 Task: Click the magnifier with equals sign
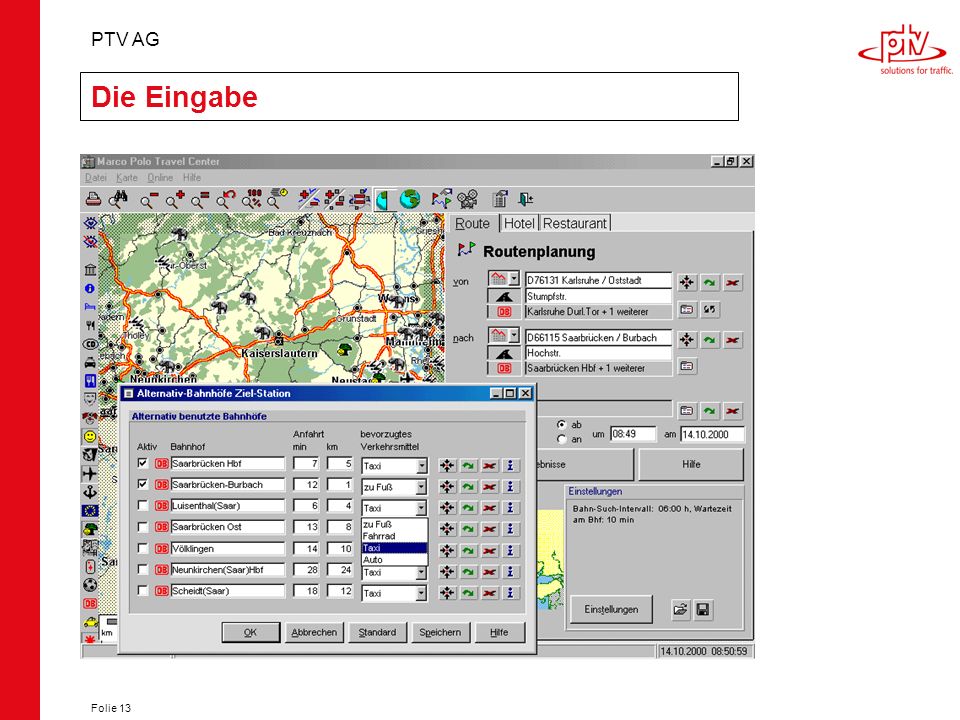[200, 200]
